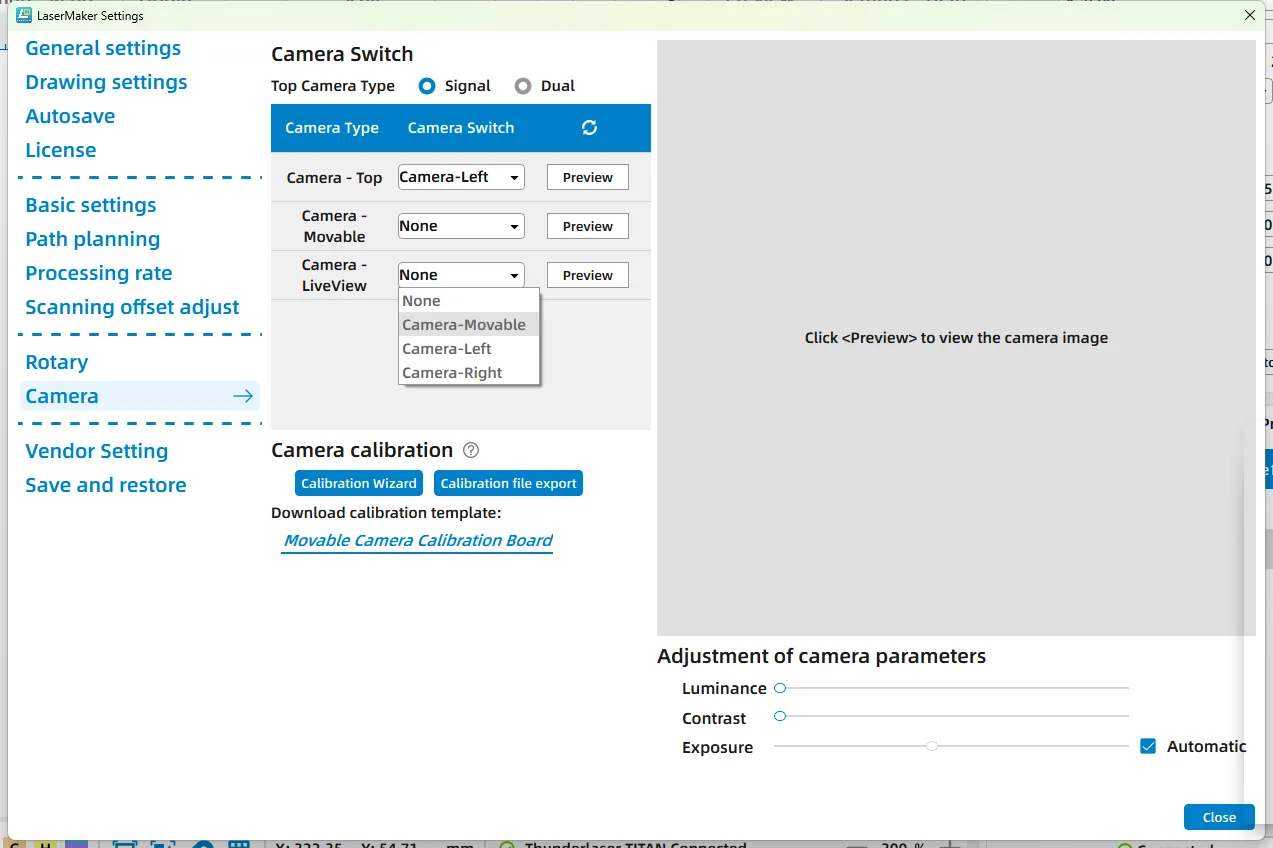Click the refresh camera list icon
This screenshot has width=1273, height=848.
coord(589,127)
